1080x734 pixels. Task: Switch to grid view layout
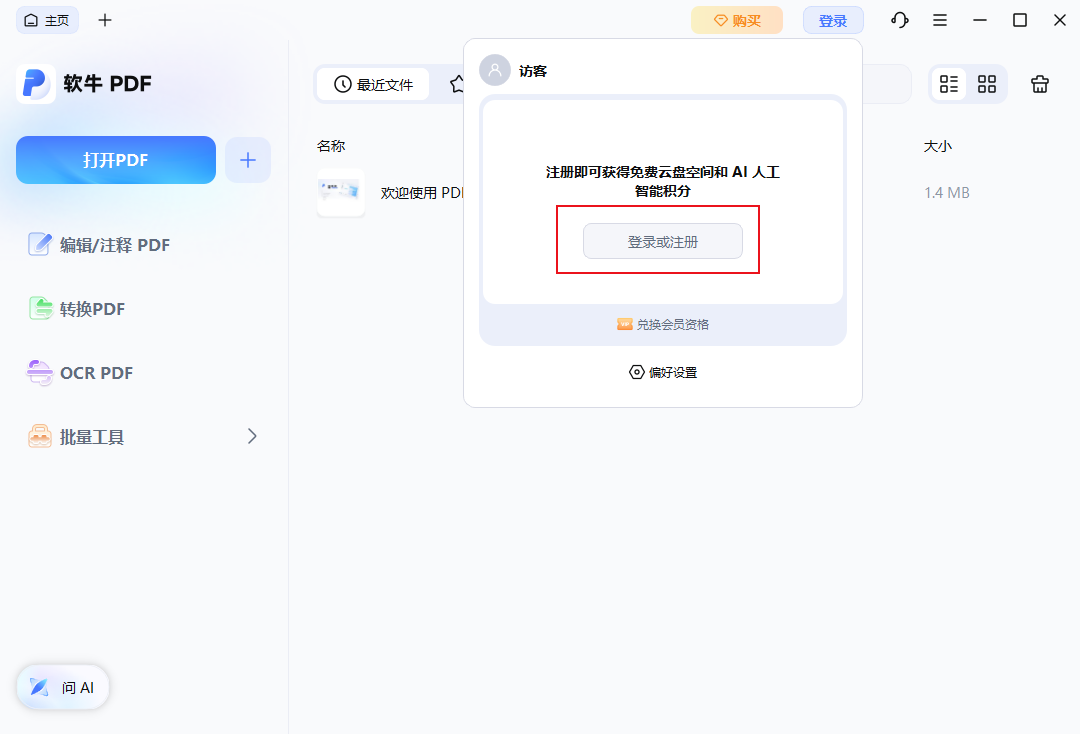point(987,84)
